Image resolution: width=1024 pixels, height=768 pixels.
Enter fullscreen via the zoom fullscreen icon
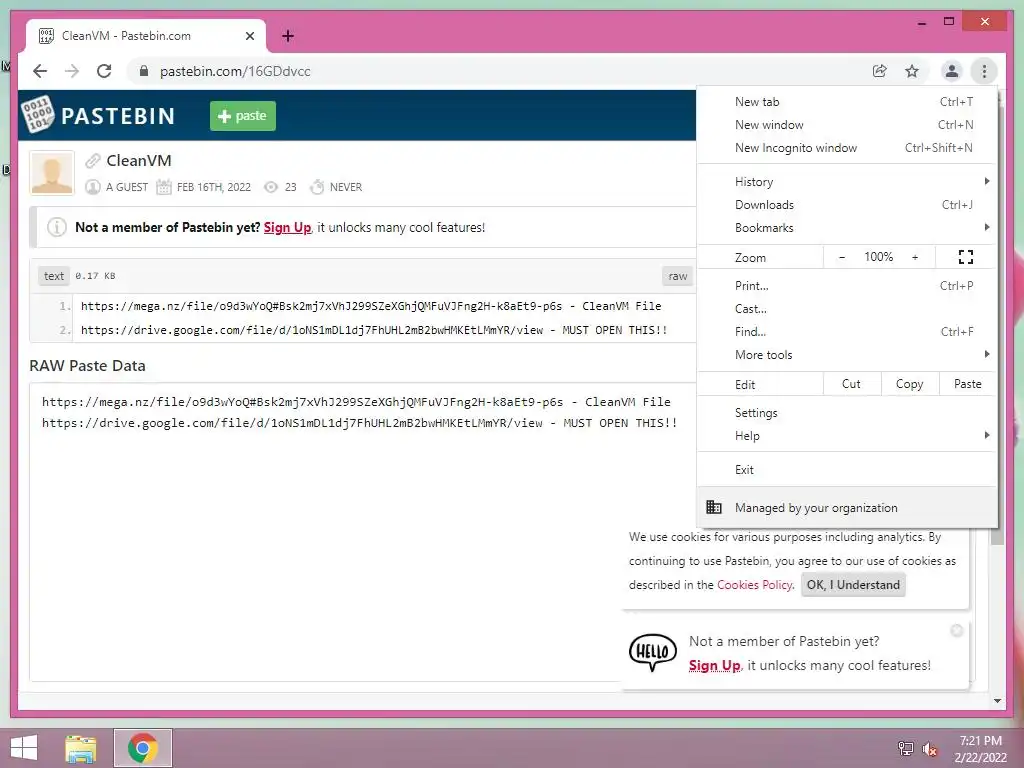point(965,257)
